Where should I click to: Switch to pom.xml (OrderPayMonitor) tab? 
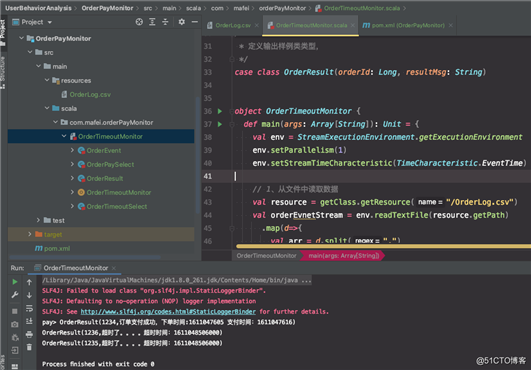[408, 25]
